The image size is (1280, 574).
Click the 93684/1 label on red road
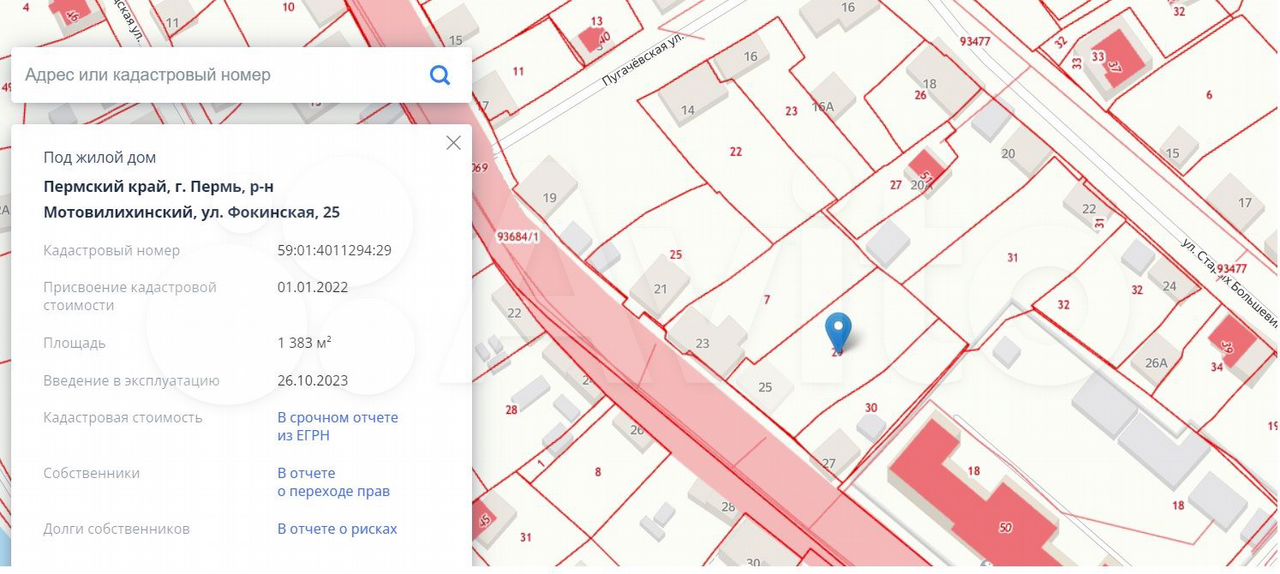517,237
